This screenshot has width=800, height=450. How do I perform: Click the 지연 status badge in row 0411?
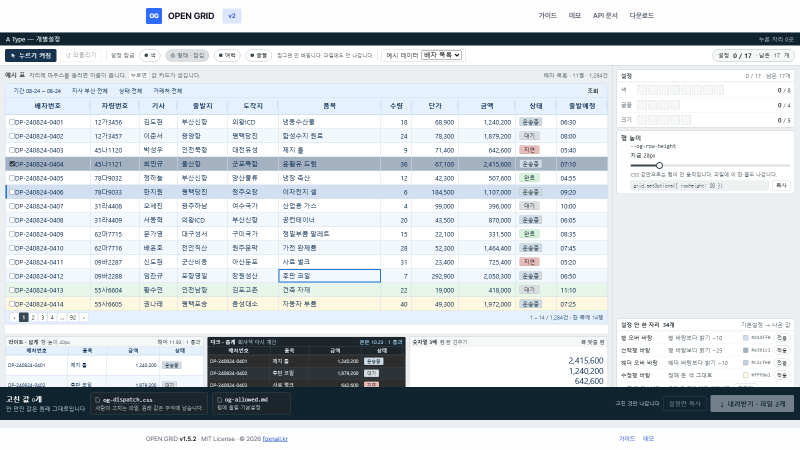529,262
